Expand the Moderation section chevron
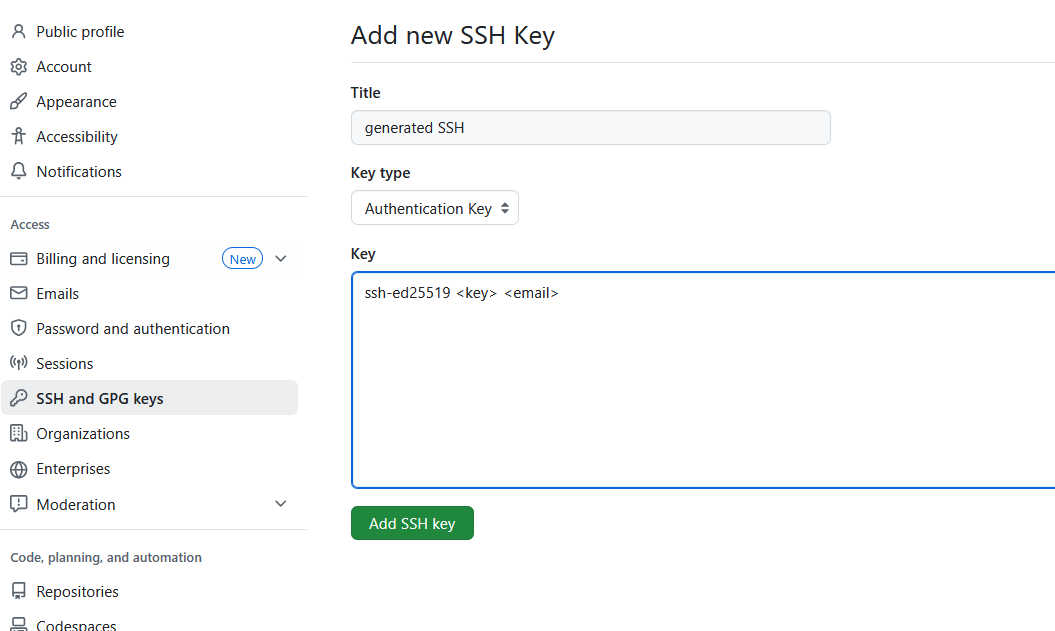 (x=281, y=504)
